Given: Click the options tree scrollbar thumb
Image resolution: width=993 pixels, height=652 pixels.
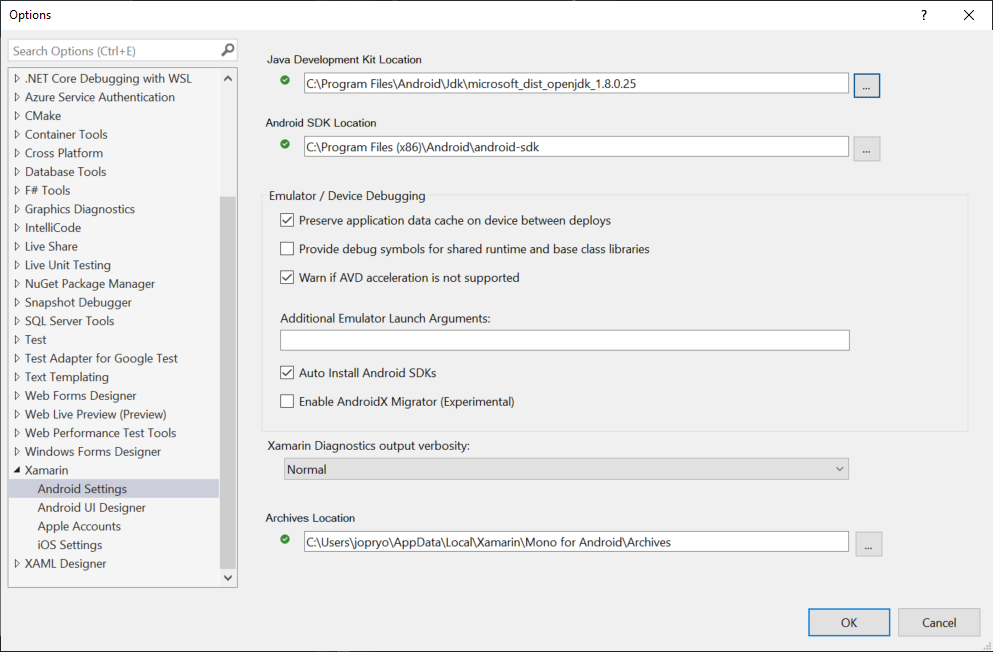Looking at the screenshot, I should pos(228,382).
